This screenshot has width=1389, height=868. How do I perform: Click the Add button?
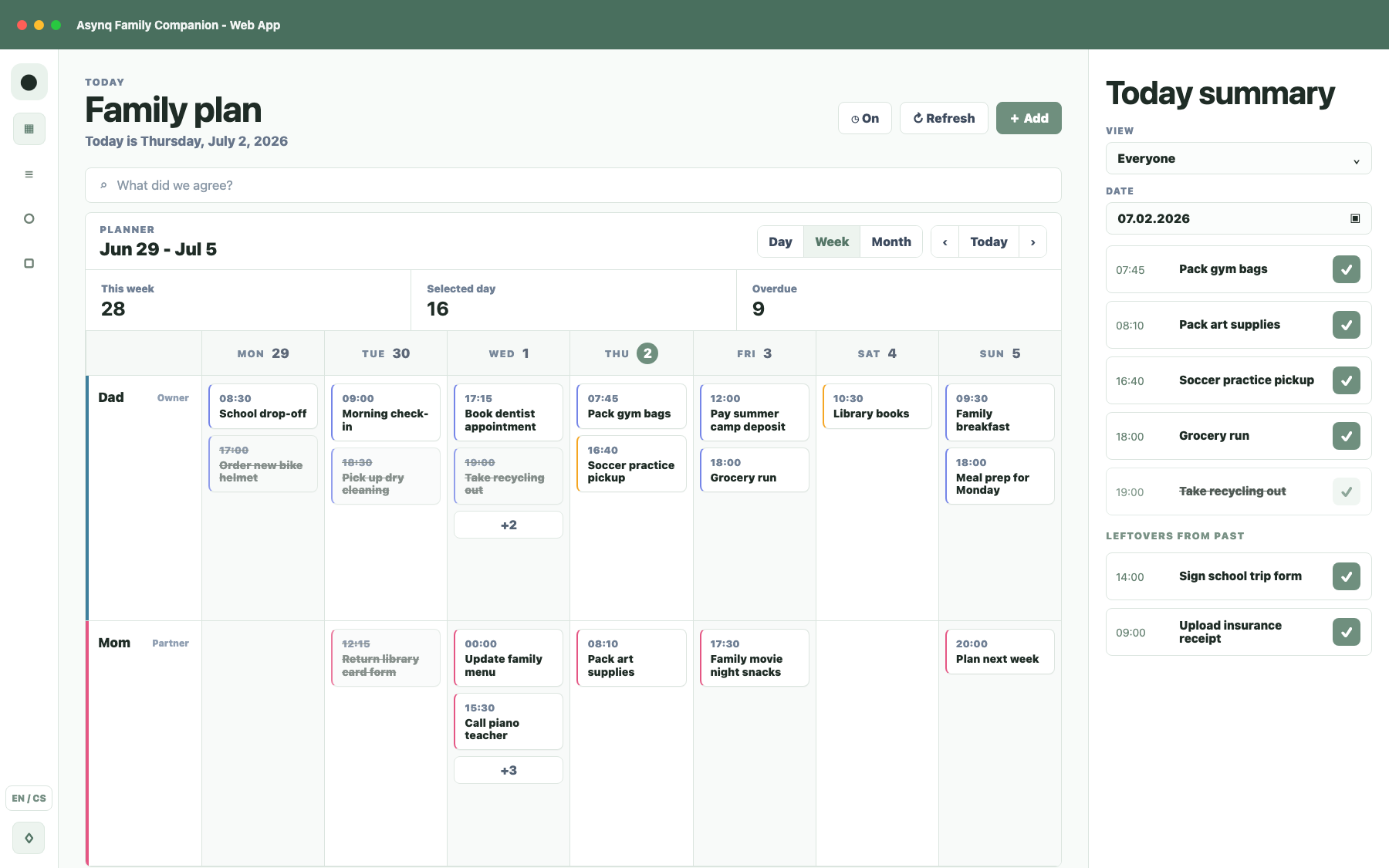click(x=1029, y=118)
